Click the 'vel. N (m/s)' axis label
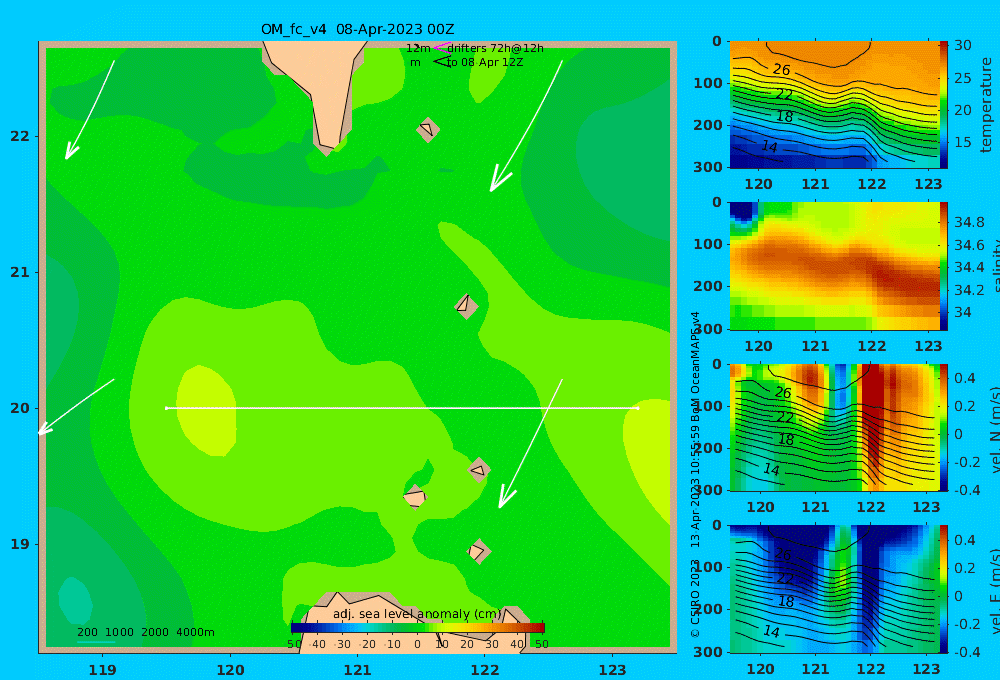This screenshot has height=680, width=1000. [x=995, y=430]
